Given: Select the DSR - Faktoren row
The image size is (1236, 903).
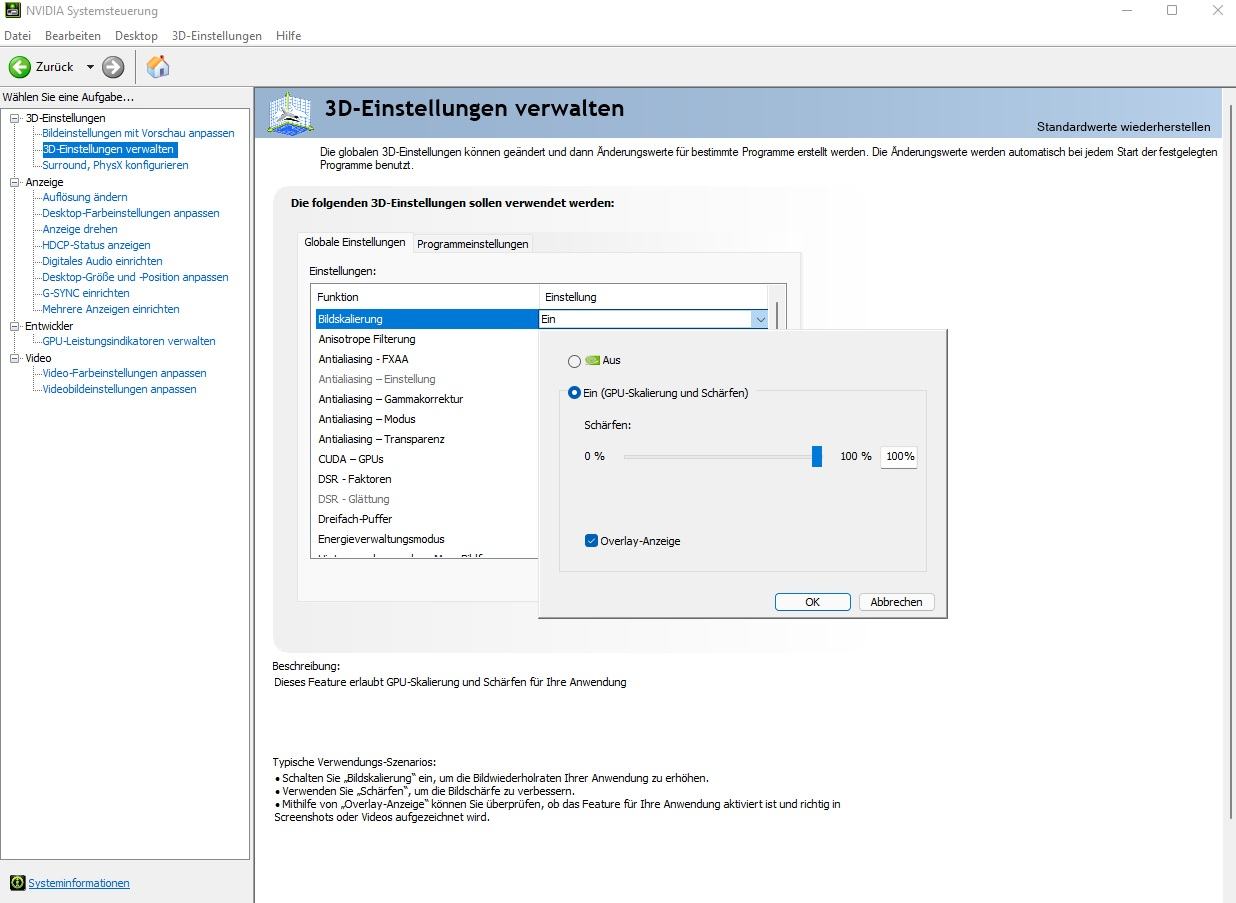Looking at the screenshot, I should pos(427,479).
